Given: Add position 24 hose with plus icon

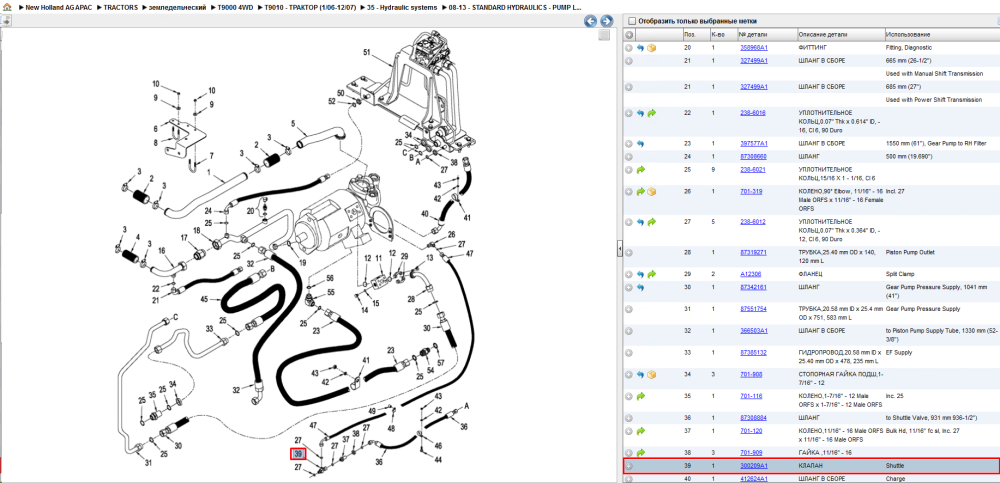Looking at the screenshot, I should 629,156.
